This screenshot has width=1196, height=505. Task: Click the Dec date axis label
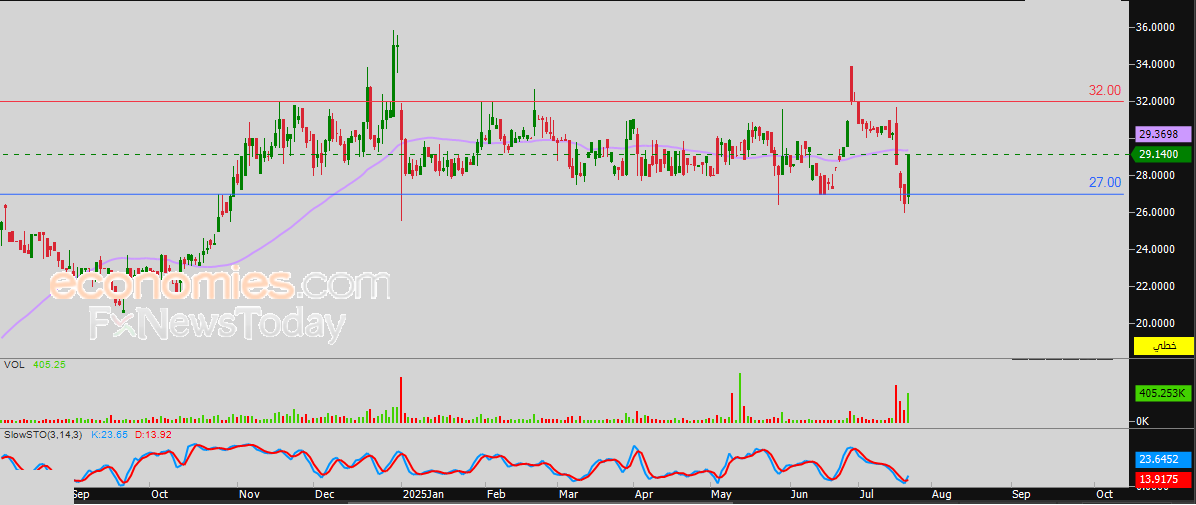tap(326, 494)
